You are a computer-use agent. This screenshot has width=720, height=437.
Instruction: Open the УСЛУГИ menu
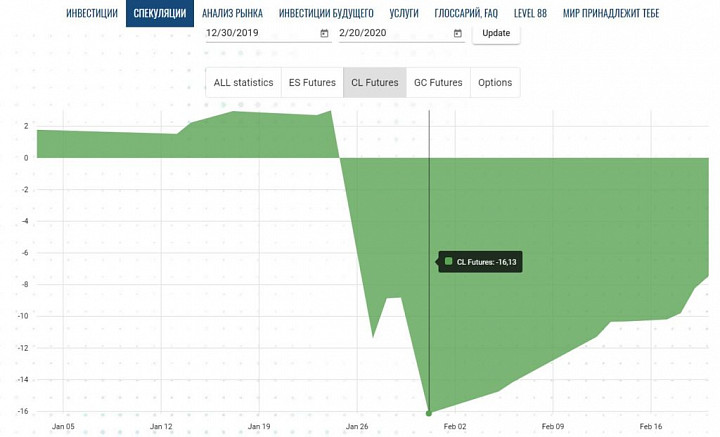[x=404, y=13]
